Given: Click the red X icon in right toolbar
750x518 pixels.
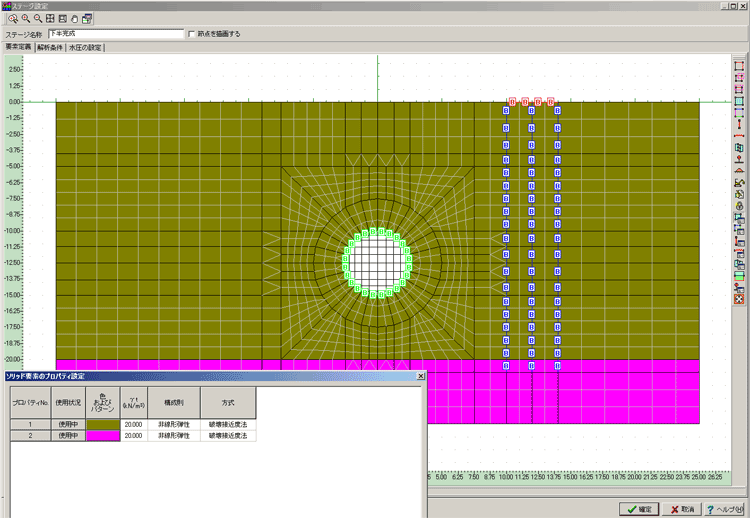Looking at the screenshot, I should 739,298.
